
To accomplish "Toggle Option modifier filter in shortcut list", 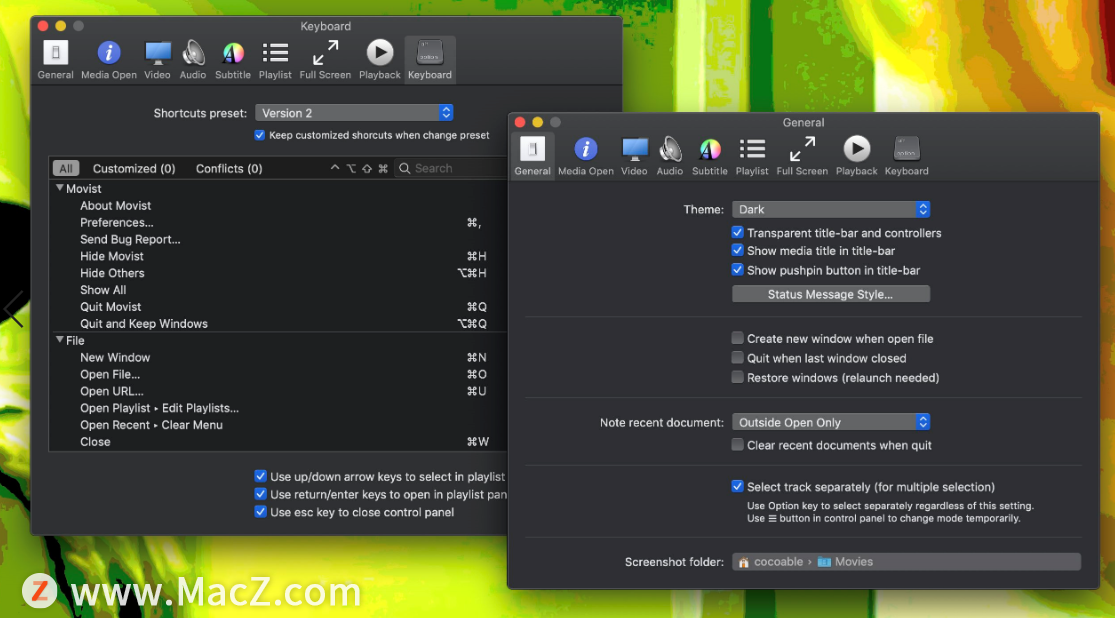I will (x=351, y=169).
